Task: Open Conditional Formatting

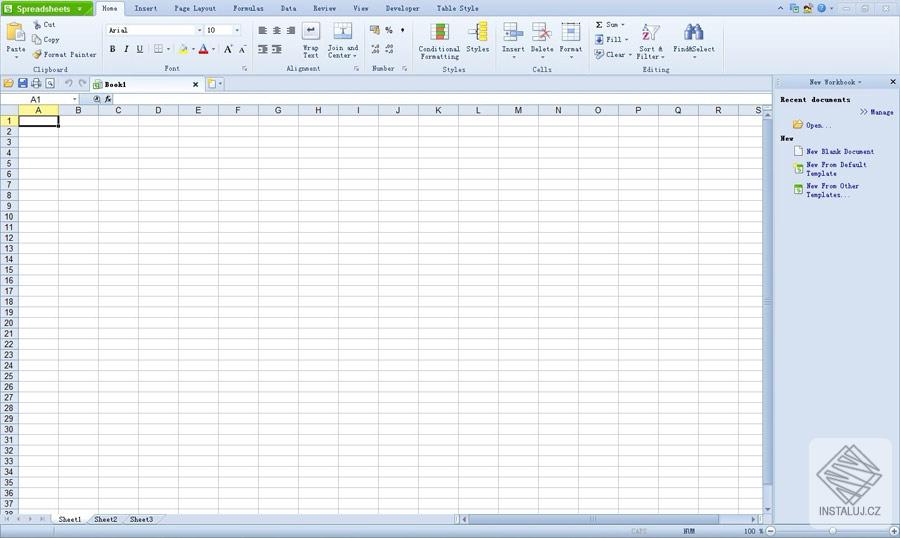Action: pos(439,41)
